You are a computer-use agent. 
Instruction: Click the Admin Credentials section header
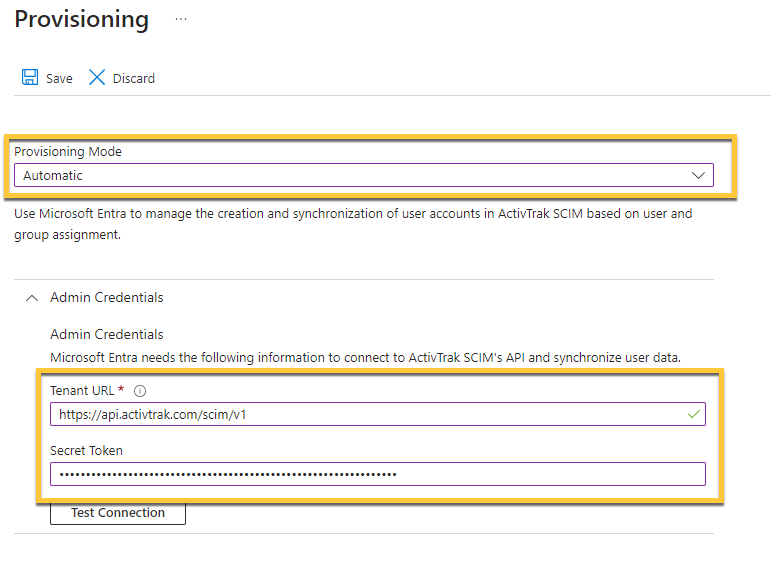click(107, 298)
